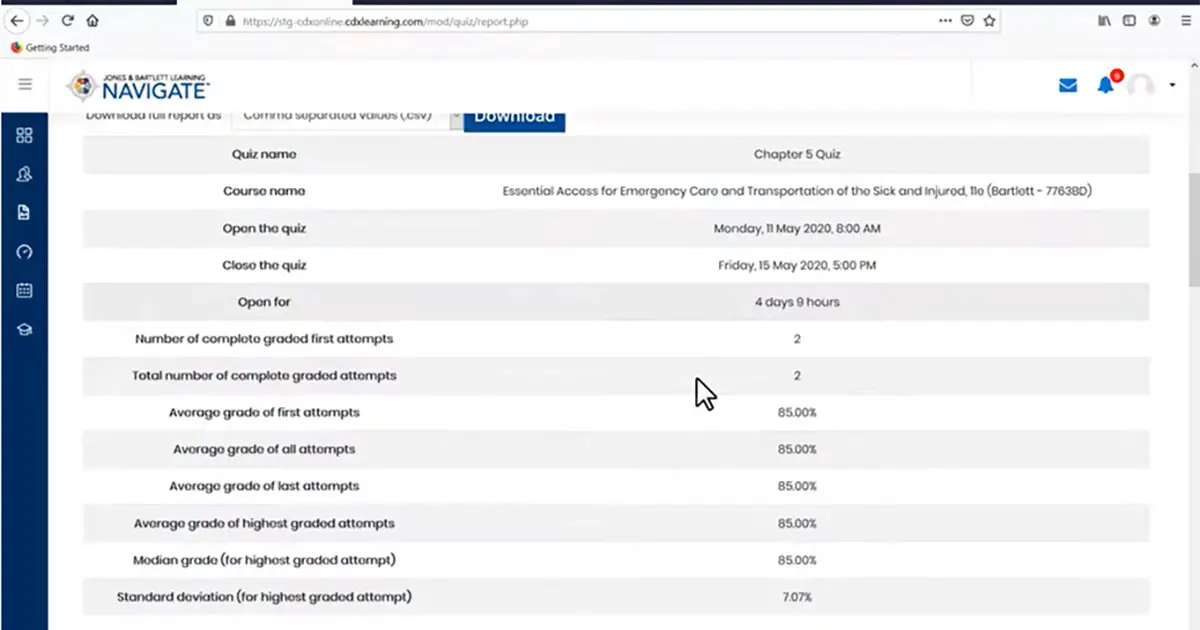Image resolution: width=1200 pixels, height=630 pixels.
Task: View notifications using the bell icon
Action: point(1105,86)
